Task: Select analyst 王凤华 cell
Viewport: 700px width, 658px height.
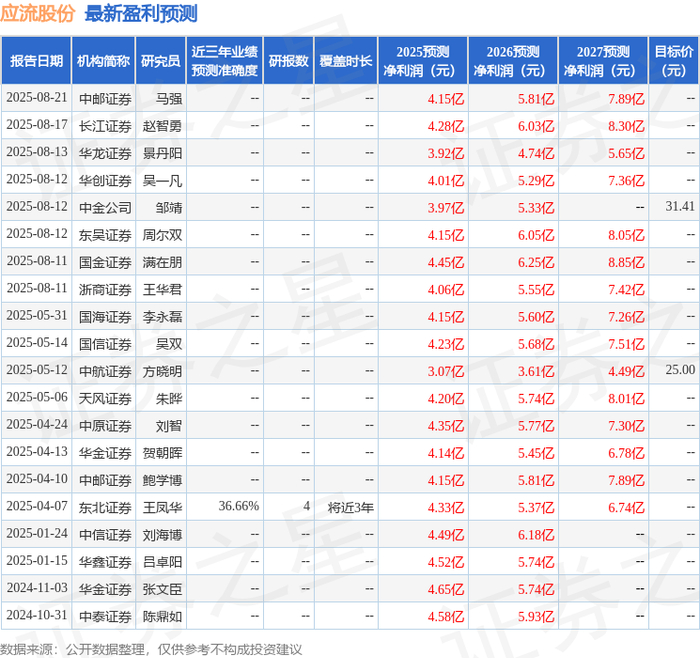Action: tap(162, 507)
